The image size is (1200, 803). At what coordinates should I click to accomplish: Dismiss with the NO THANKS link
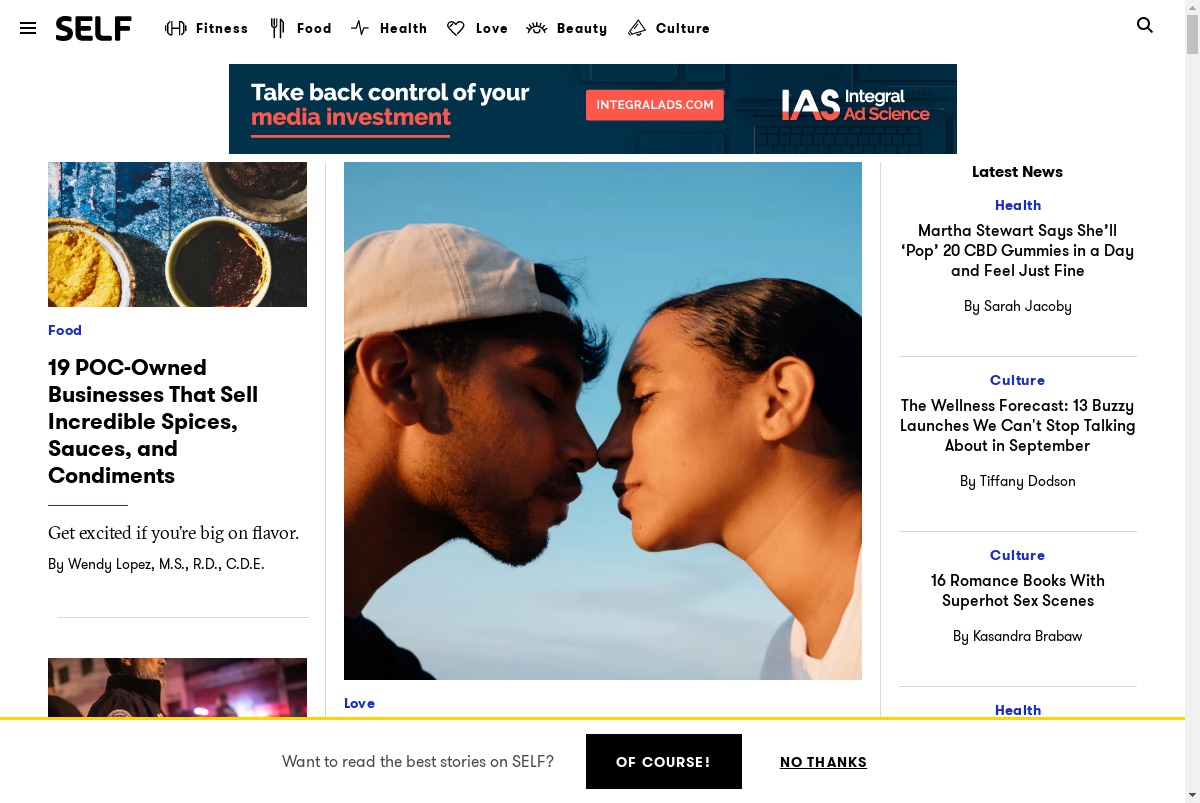pyautogui.click(x=823, y=762)
